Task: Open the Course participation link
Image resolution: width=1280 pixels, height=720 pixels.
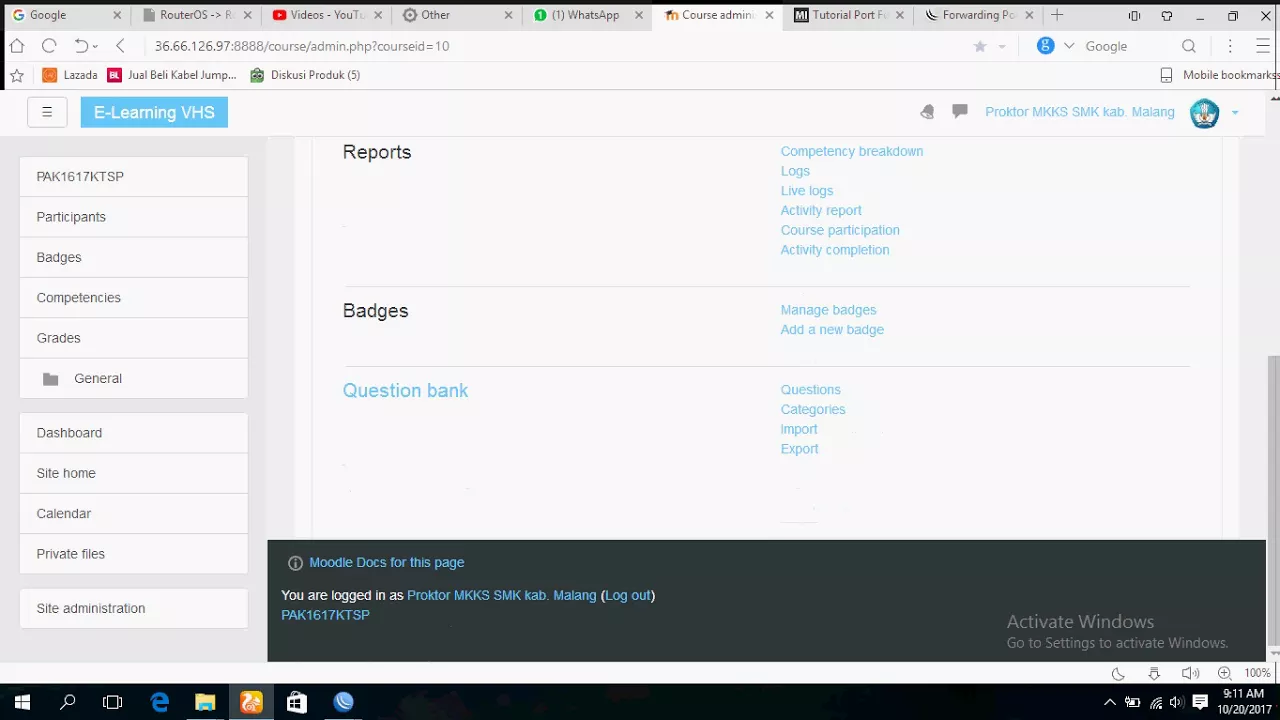Action: [x=840, y=230]
